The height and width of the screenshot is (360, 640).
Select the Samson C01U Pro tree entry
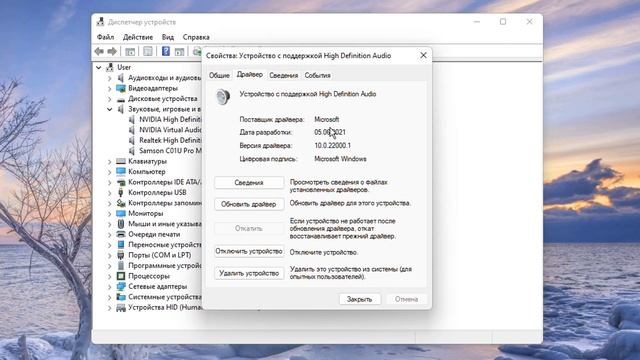(x=170, y=151)
